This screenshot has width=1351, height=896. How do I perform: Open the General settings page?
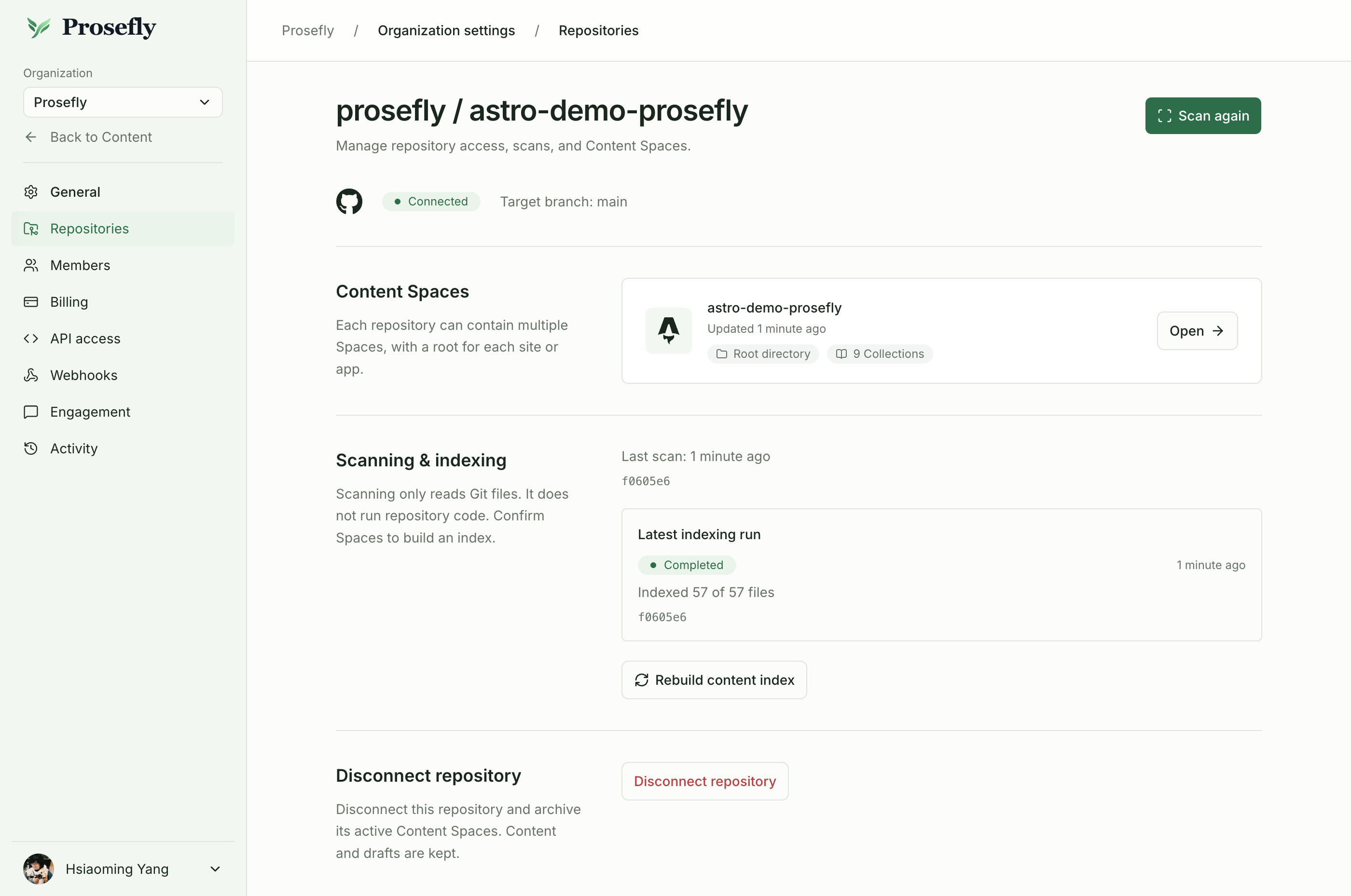click(x=123, y=192)
